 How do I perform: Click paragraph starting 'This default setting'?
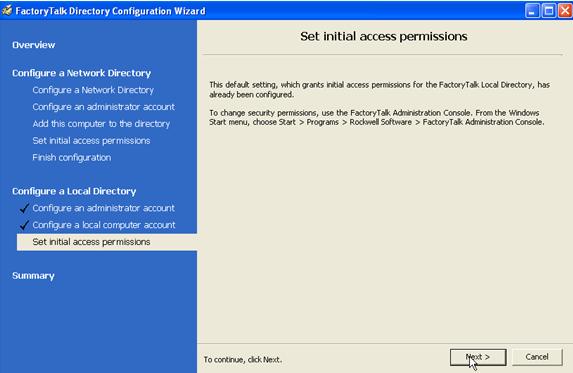(380, 90)
